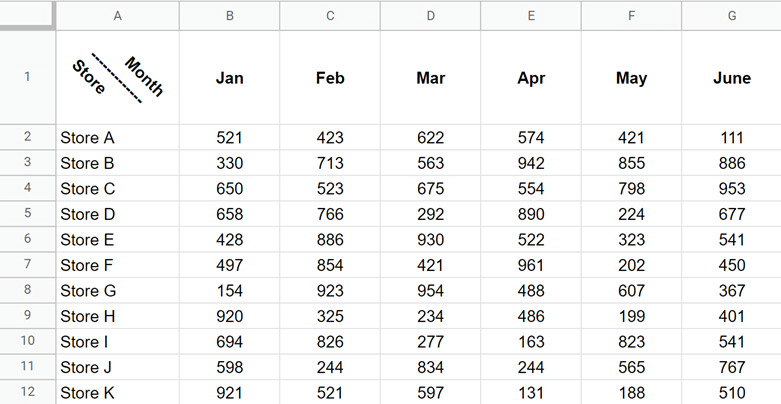Select the Store A cell
Screen dimensions: 781x404
(118, 137)
